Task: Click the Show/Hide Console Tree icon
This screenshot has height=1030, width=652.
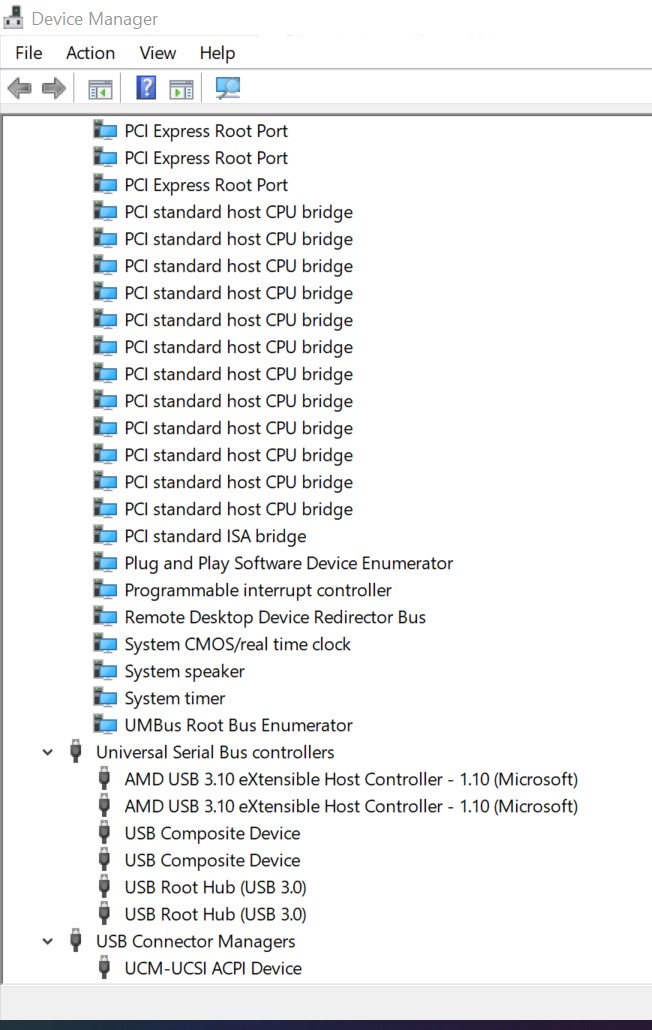Action: (100, 89)
